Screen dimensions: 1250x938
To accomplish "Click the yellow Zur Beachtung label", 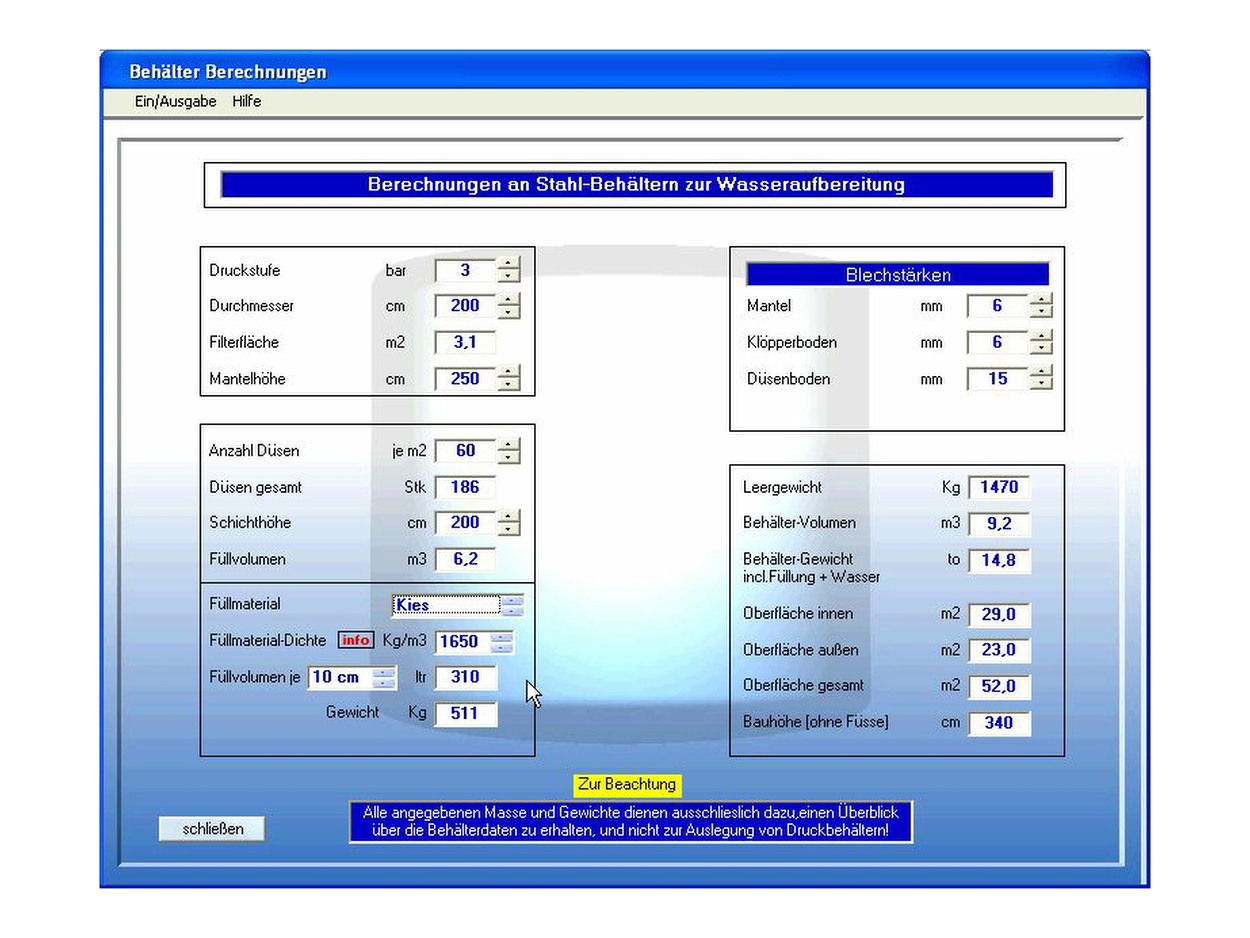I will click(x=627, y=785).
